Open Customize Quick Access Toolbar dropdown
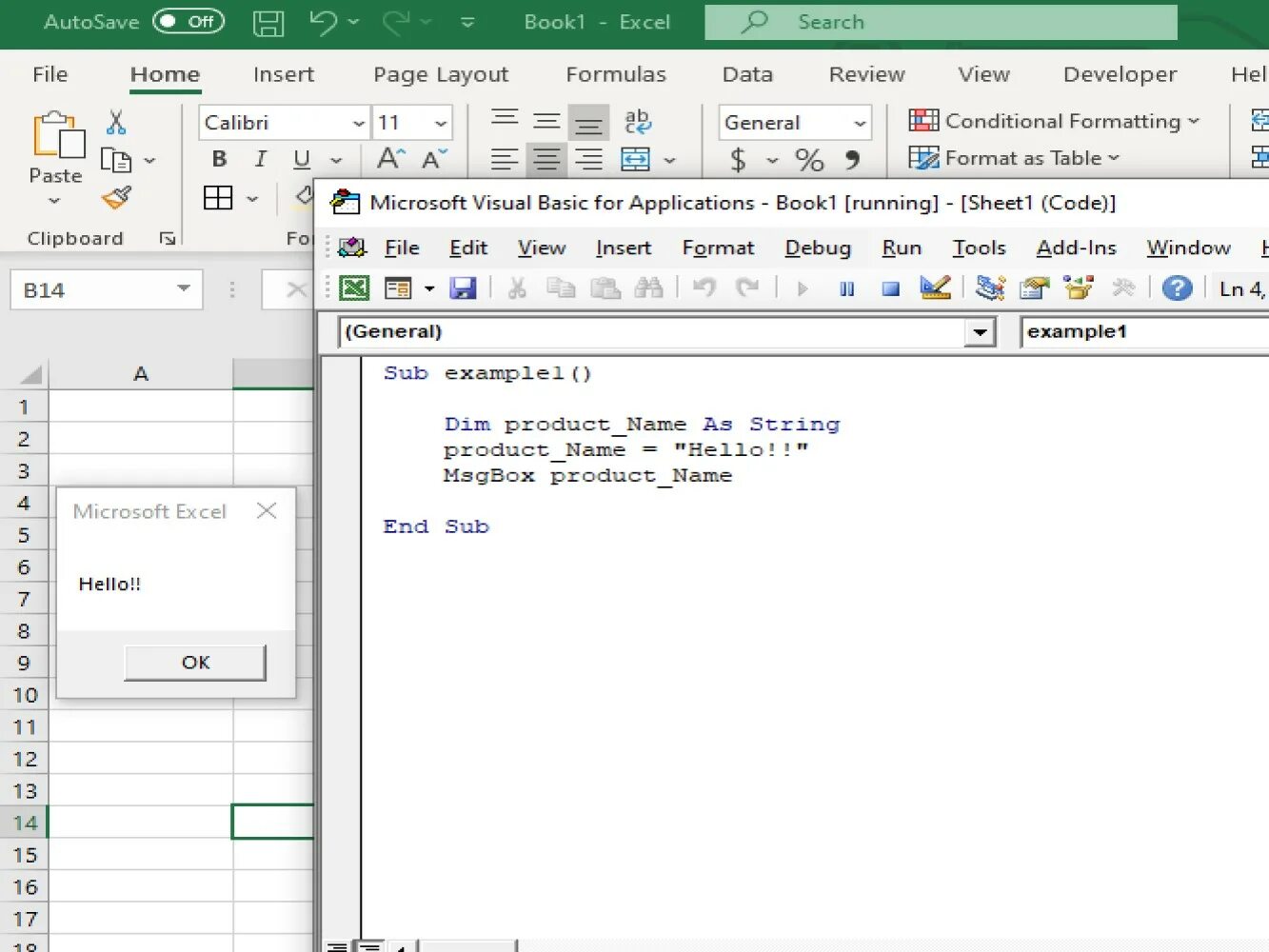Screen dimensions: 1269x952 click(467, 22)
